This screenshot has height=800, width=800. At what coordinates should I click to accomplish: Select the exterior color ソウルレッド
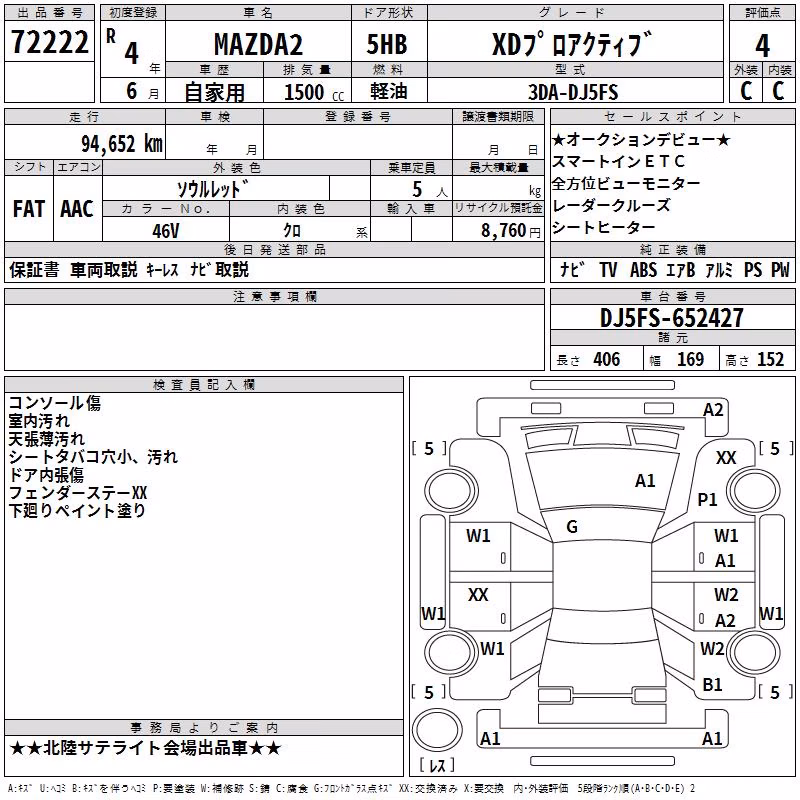(213, 189)
